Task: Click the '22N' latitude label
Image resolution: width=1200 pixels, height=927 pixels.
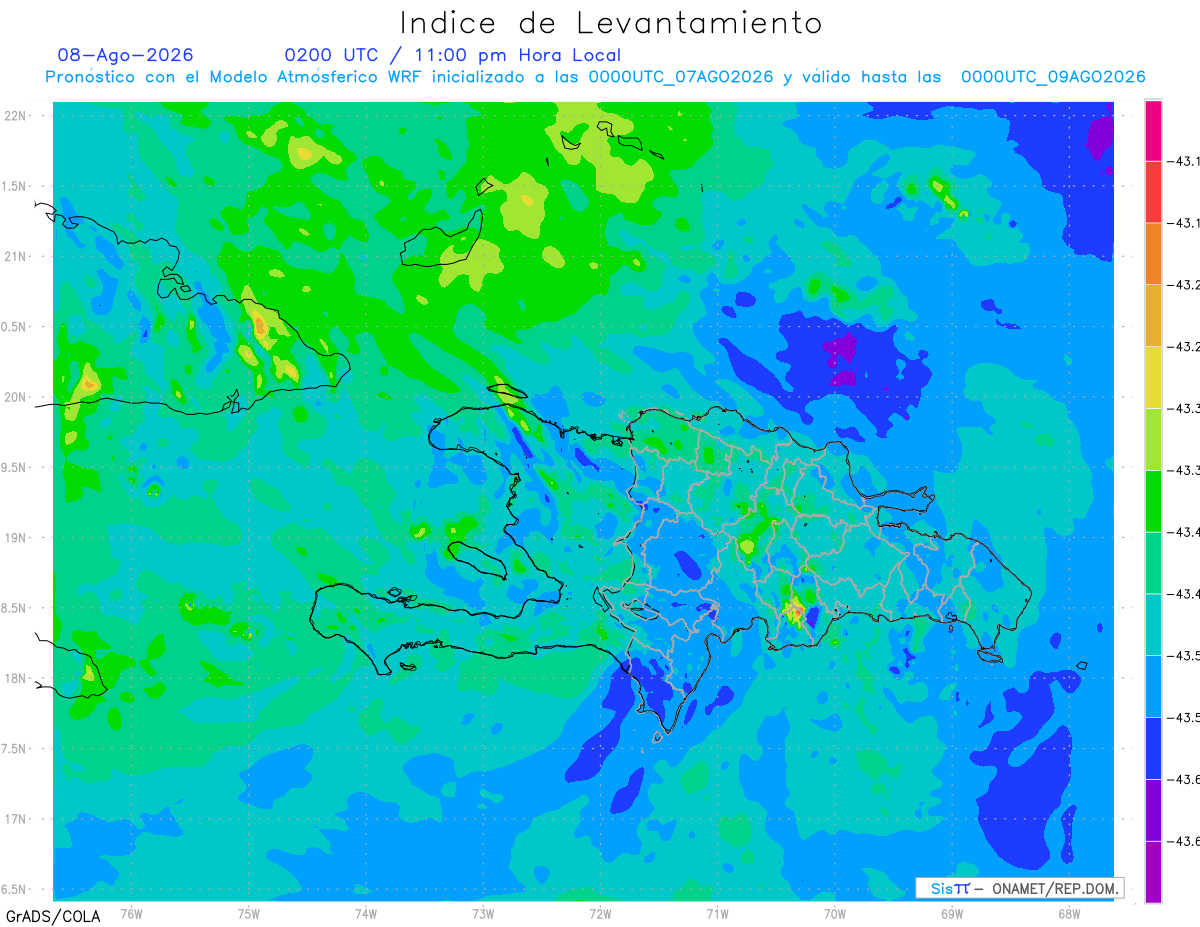Action: (17, 116)
